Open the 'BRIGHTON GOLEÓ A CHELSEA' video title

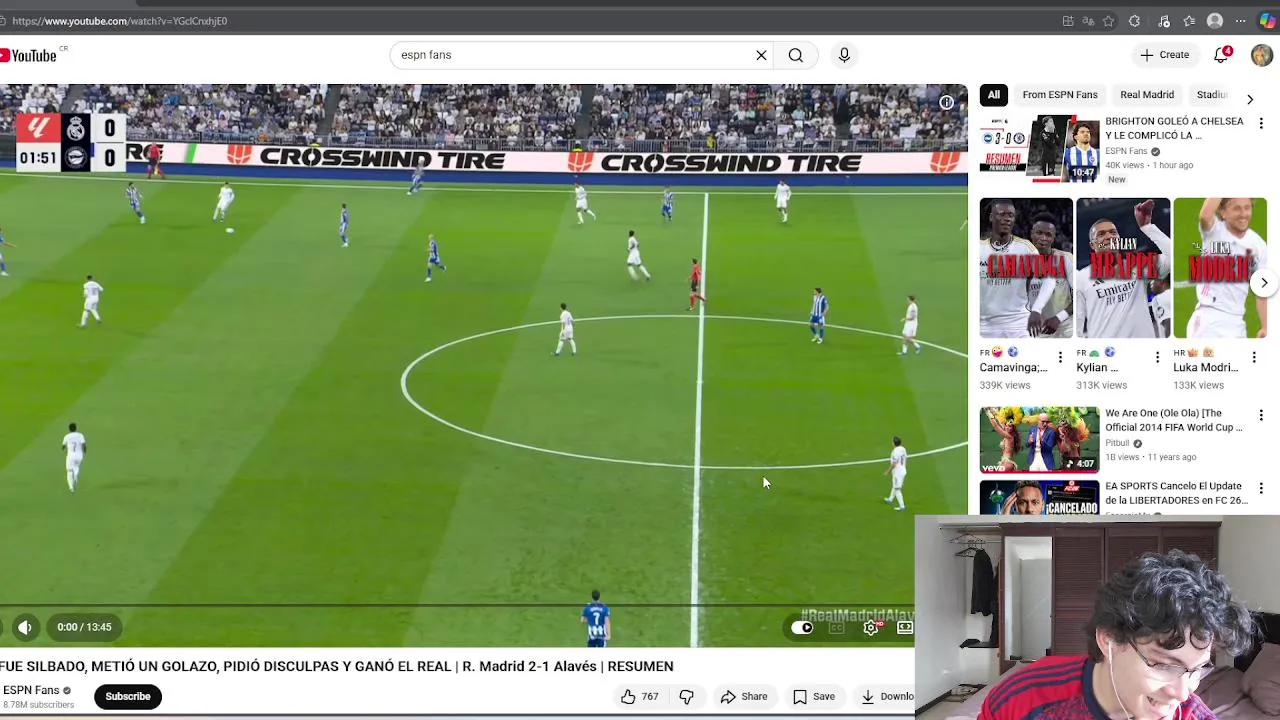[x=1174, y=128]
